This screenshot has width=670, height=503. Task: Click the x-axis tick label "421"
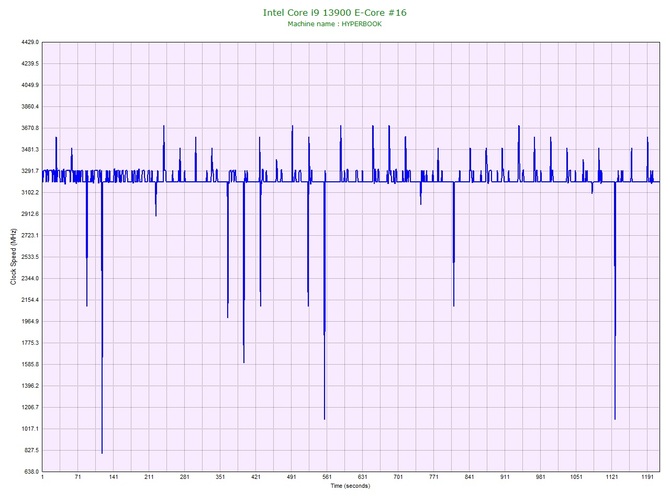click(x=256, y=477)
